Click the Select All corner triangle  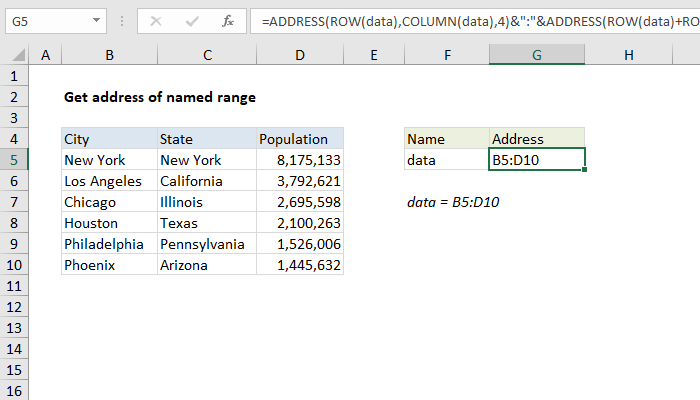15,56
